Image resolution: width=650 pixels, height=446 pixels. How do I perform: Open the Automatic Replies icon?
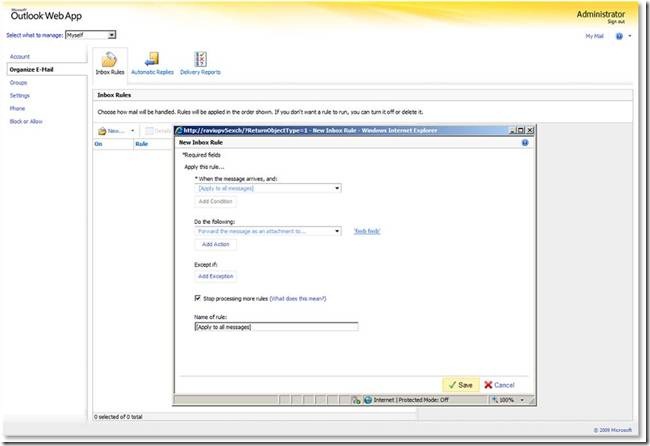click(152, 58)
